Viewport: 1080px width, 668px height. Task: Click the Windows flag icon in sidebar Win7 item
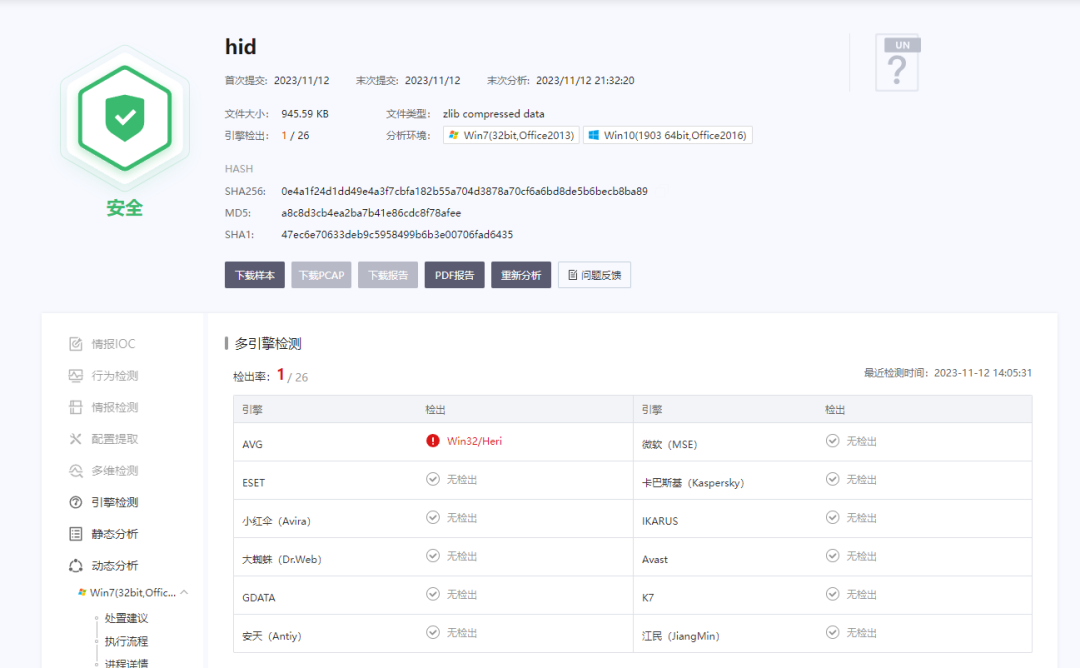82,592
